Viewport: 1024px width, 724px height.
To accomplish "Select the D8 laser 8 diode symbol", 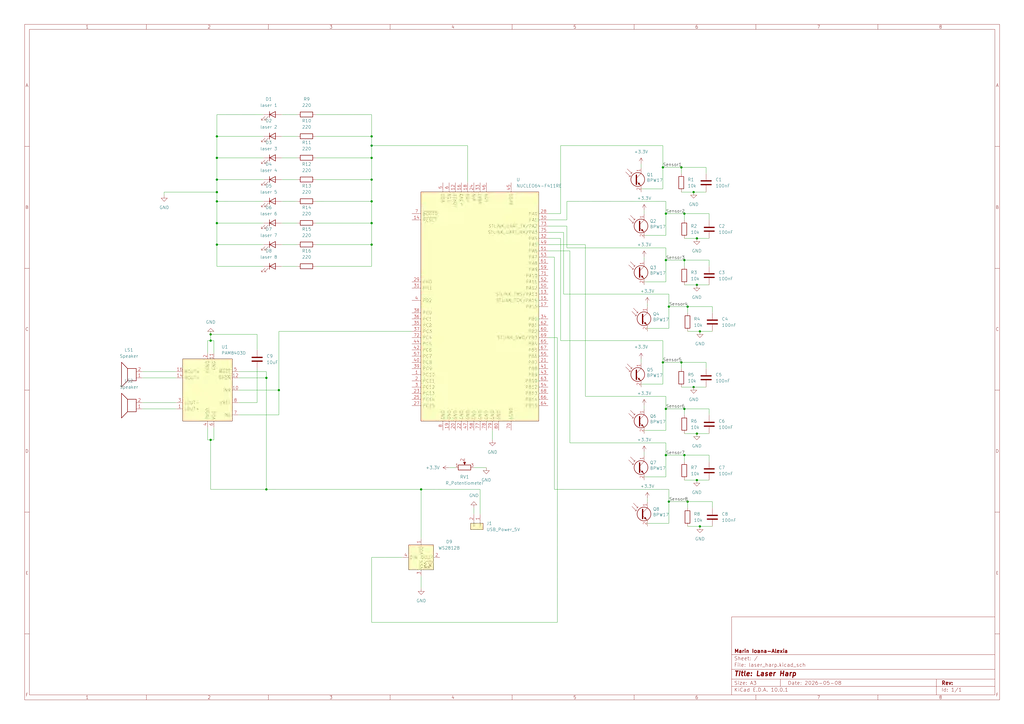I will click(x=272, y=266).
